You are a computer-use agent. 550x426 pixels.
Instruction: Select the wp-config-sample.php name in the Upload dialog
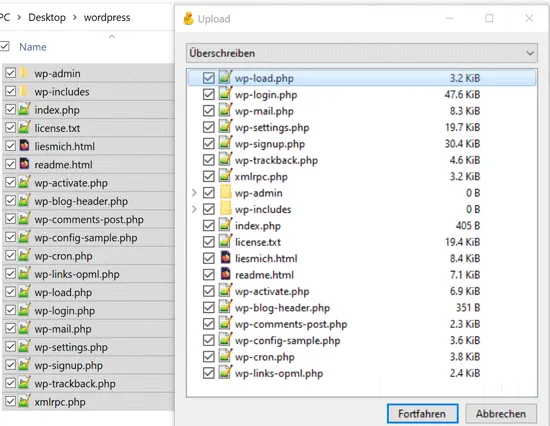tap(287, 341)
